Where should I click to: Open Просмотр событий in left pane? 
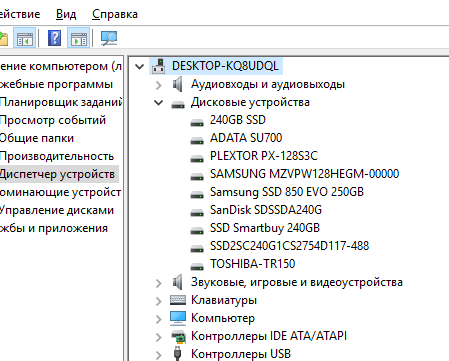53,120
